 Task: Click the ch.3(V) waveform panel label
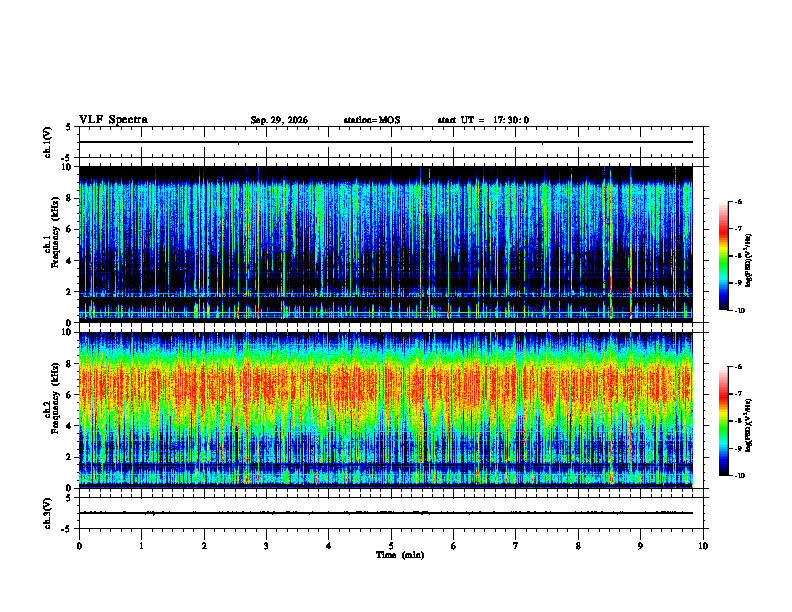click(48, 513)
